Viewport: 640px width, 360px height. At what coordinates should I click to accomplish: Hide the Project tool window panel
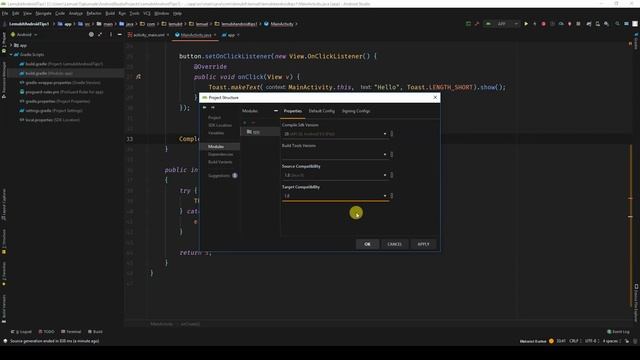point(119,35)
